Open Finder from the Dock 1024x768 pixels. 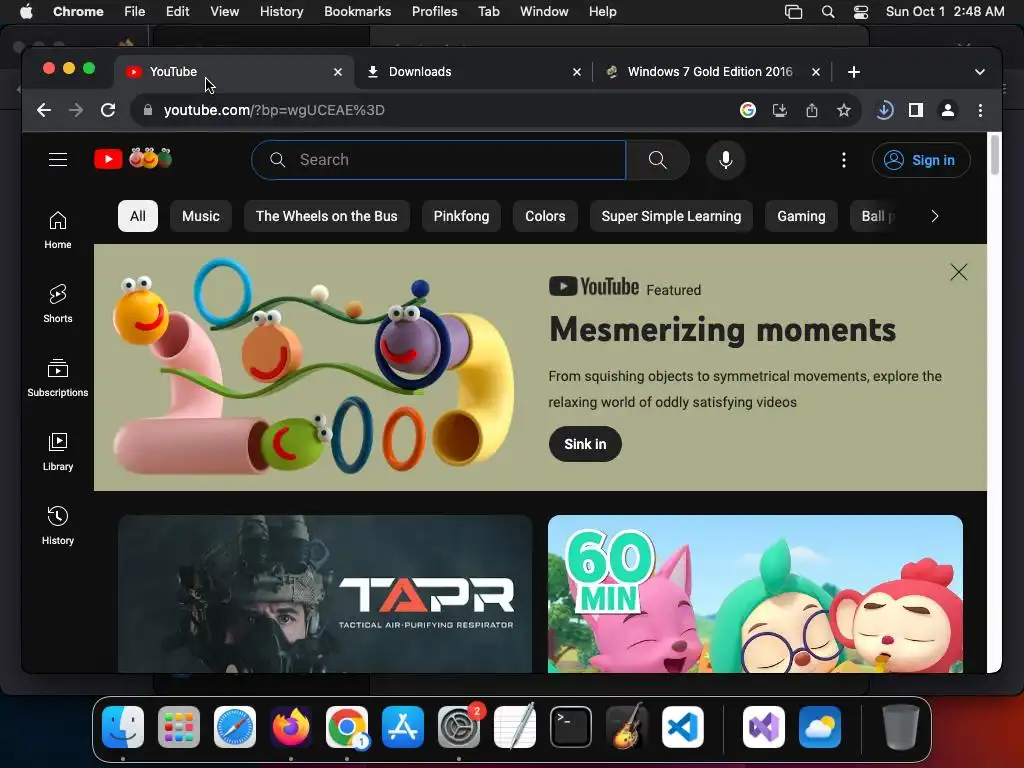123,727
